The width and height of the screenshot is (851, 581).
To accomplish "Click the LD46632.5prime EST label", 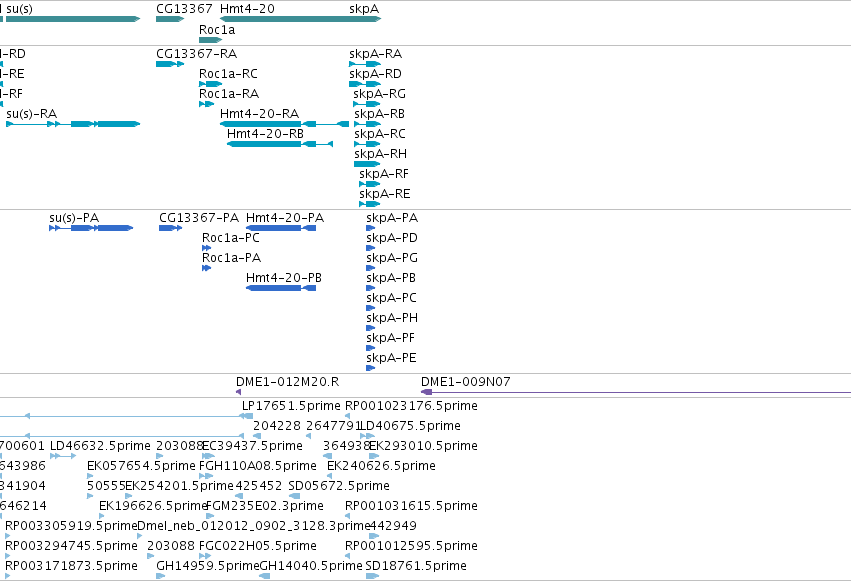I will (x=100, y=446).
